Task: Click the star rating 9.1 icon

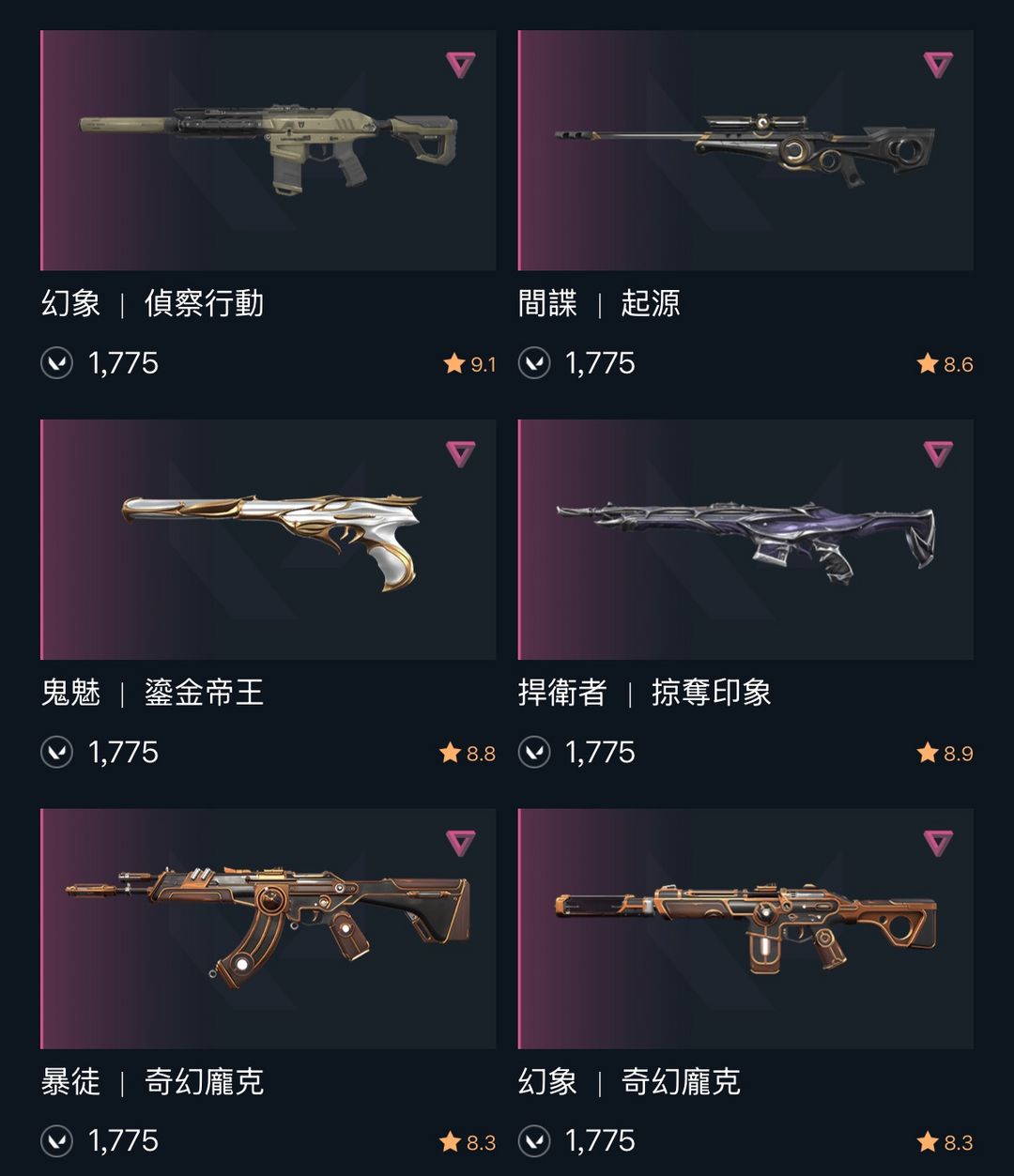Action: (454, 363)
